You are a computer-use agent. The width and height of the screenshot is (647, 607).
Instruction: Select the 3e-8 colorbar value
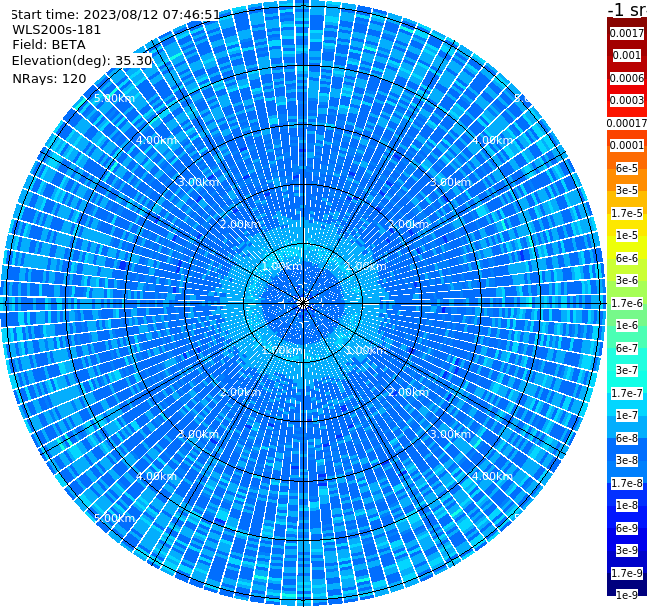(627, 460)
